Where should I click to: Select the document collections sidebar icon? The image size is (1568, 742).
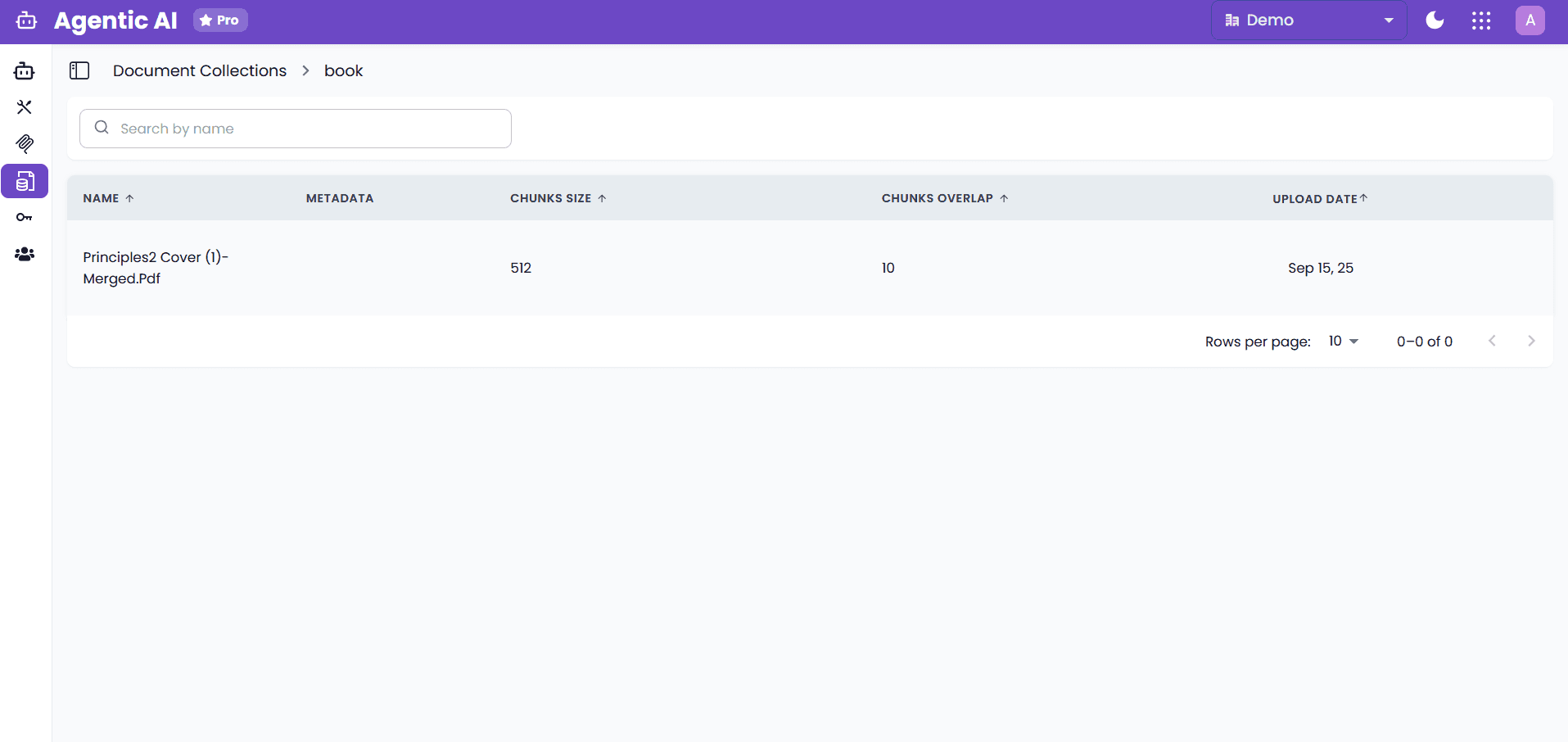25,181
